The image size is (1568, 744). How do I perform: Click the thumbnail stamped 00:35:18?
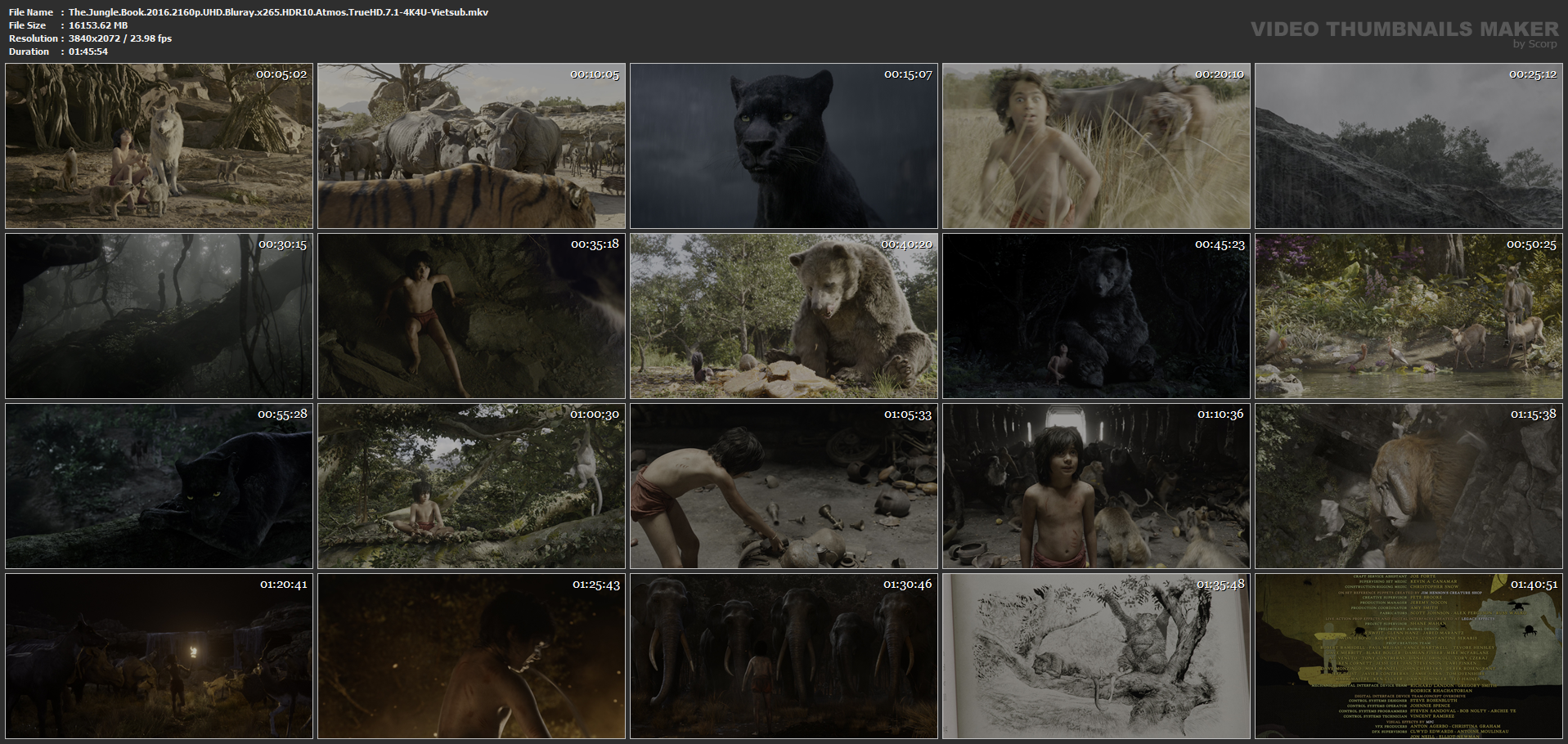[x=471, y=316]
